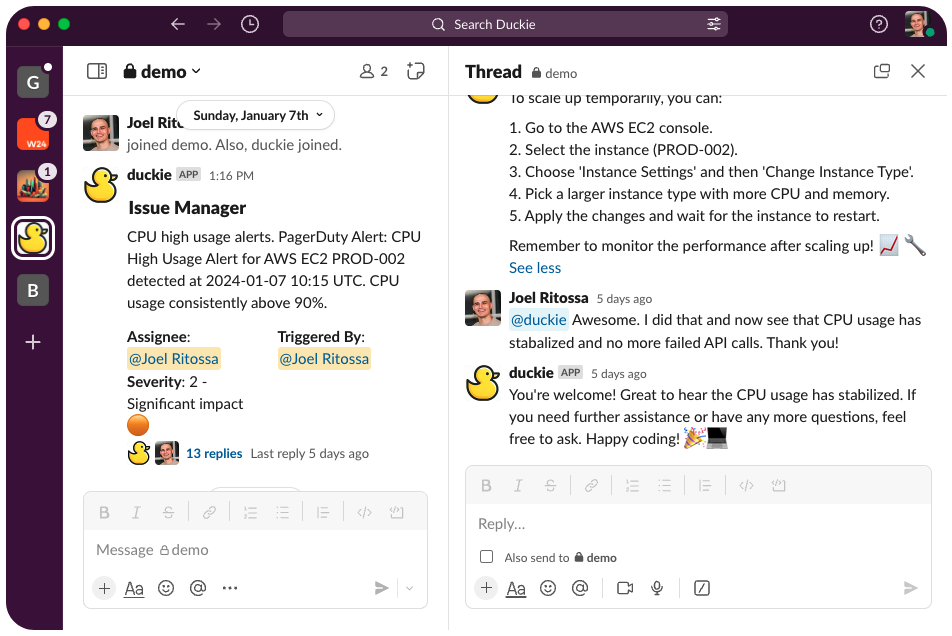Close the Thread panel
952x636 pixels.
918,72
